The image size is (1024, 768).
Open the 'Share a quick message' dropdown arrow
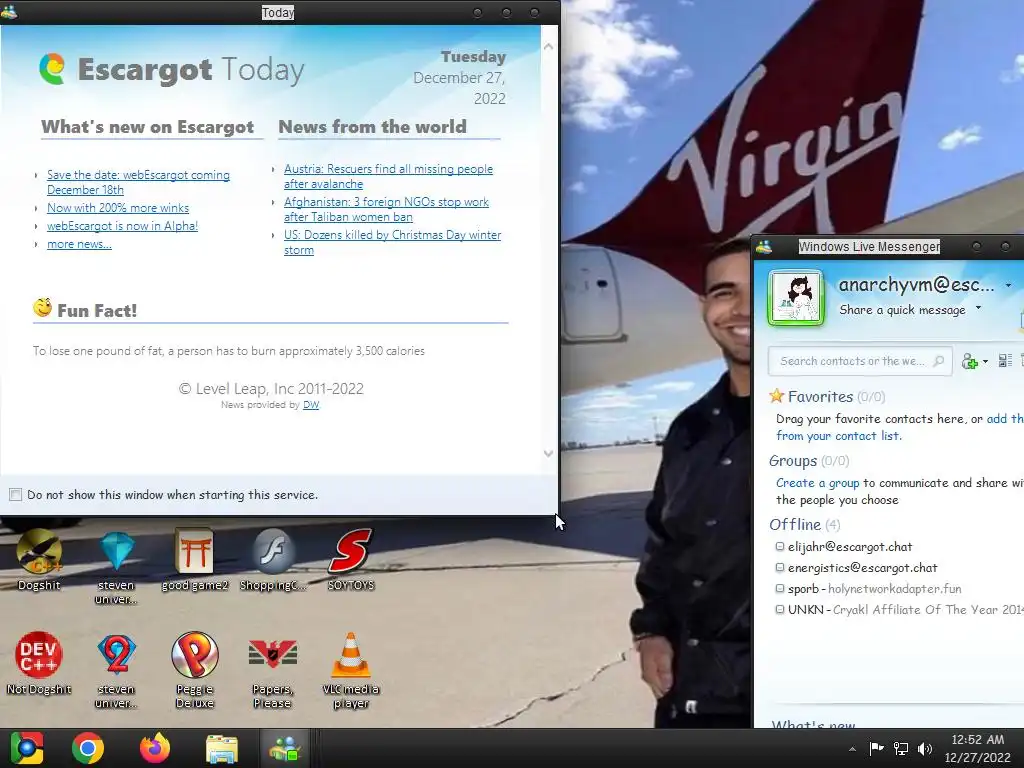tap(978, 308)
